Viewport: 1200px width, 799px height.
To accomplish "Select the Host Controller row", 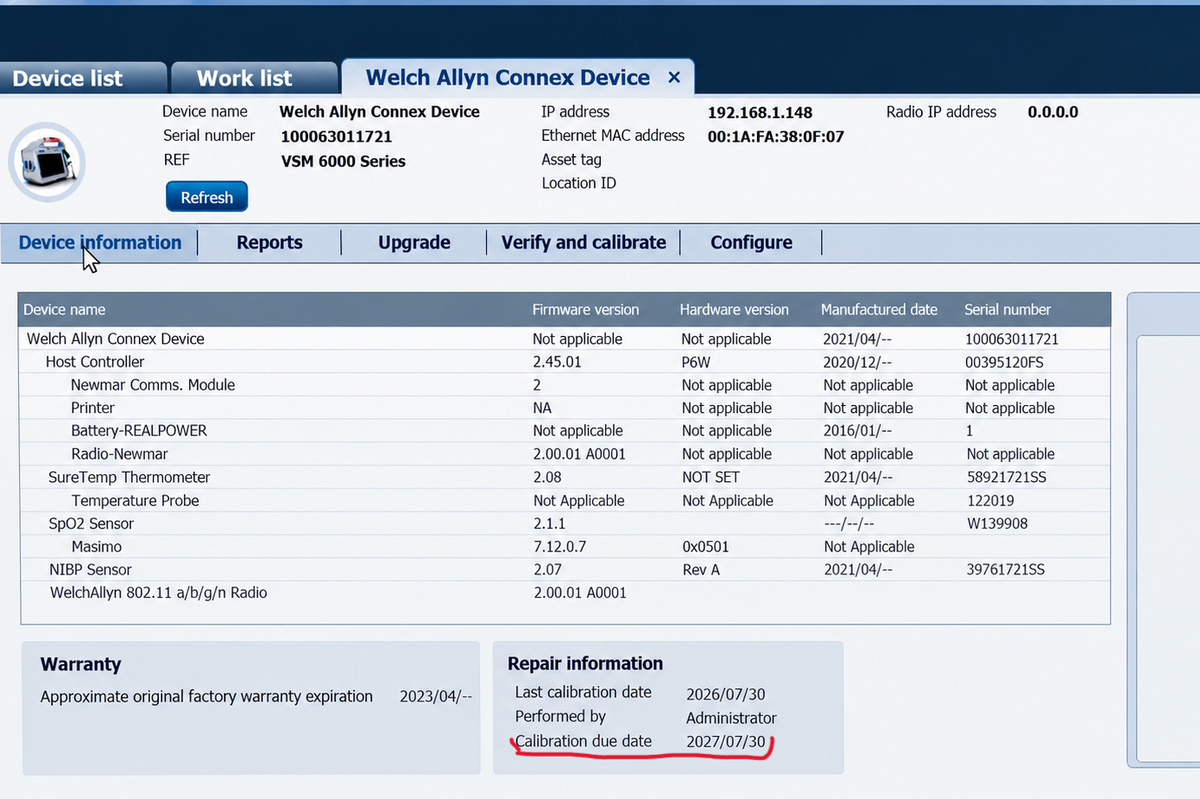I will click(564, 362).
